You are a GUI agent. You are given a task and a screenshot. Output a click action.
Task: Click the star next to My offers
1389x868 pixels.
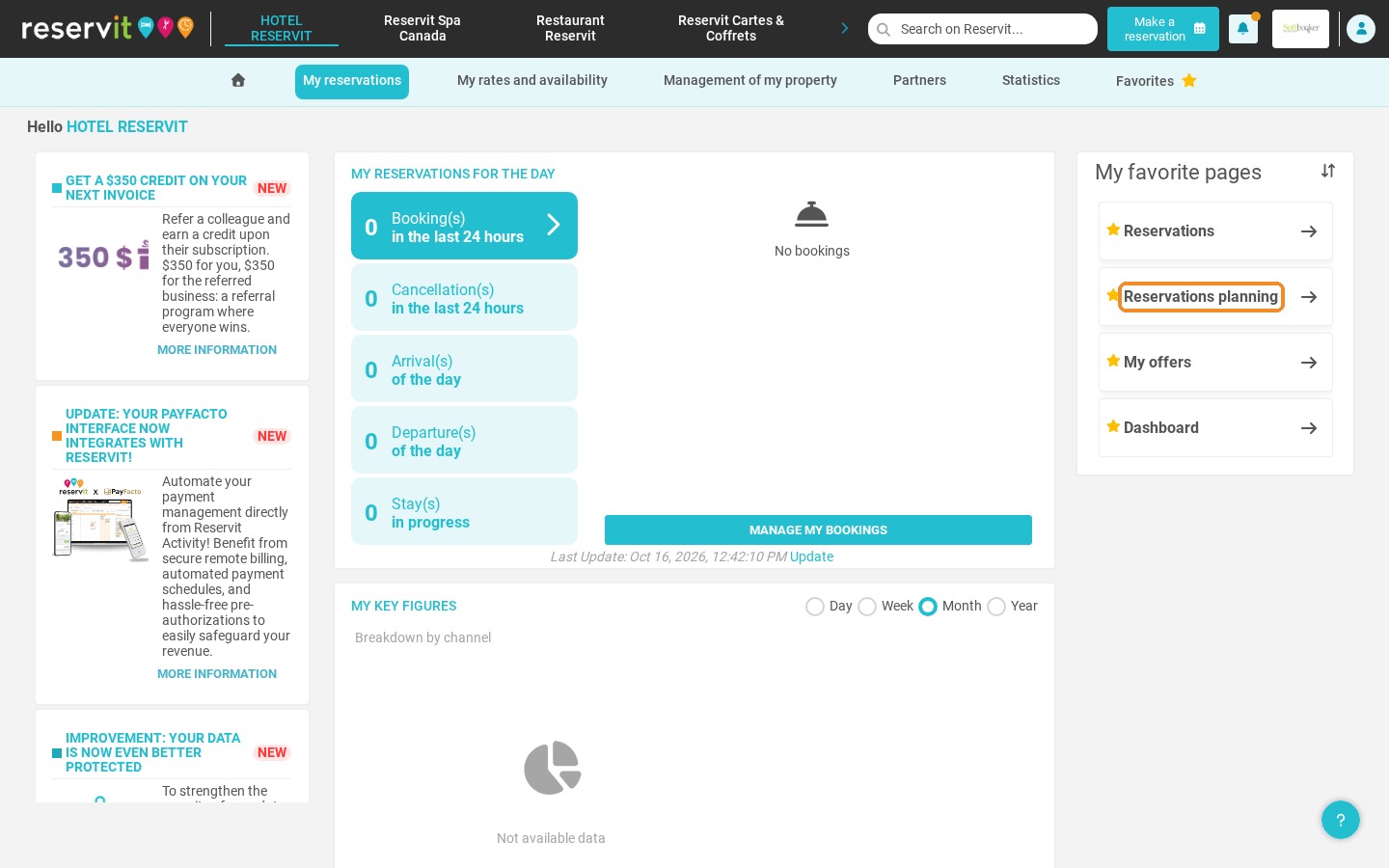coord(1113,361)
